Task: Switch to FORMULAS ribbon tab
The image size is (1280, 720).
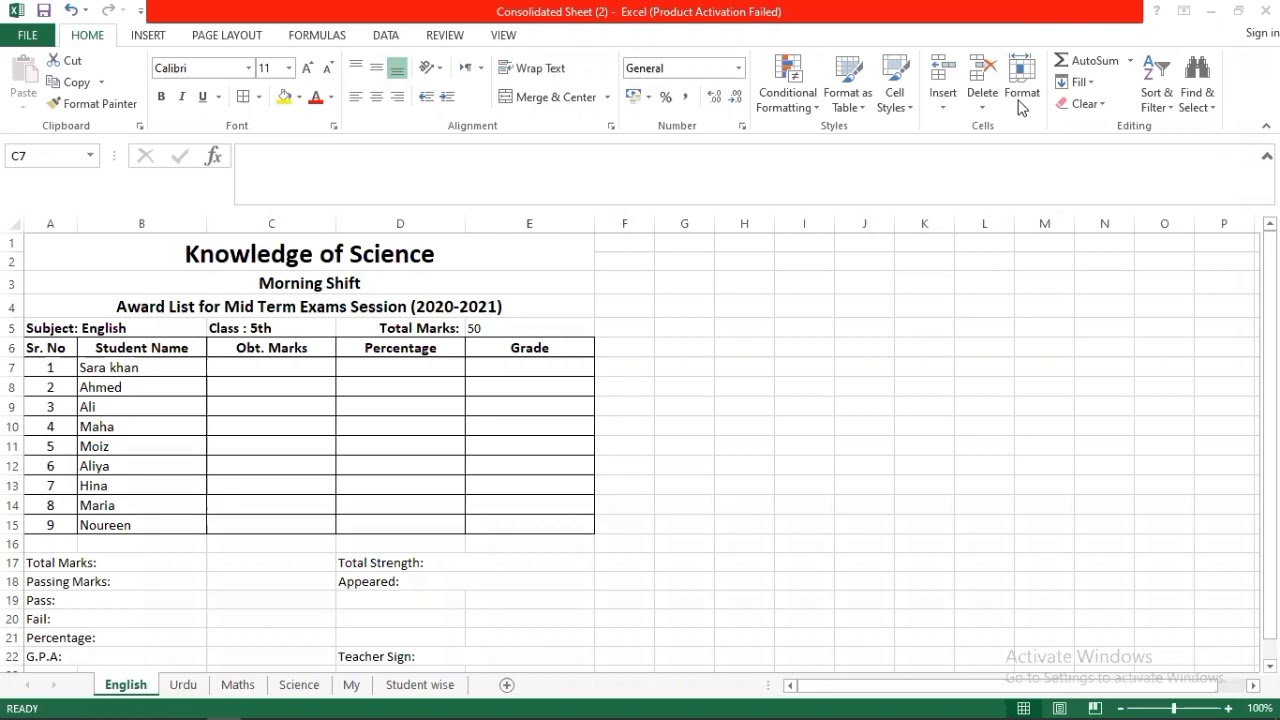Action: [x=317, y=35]
